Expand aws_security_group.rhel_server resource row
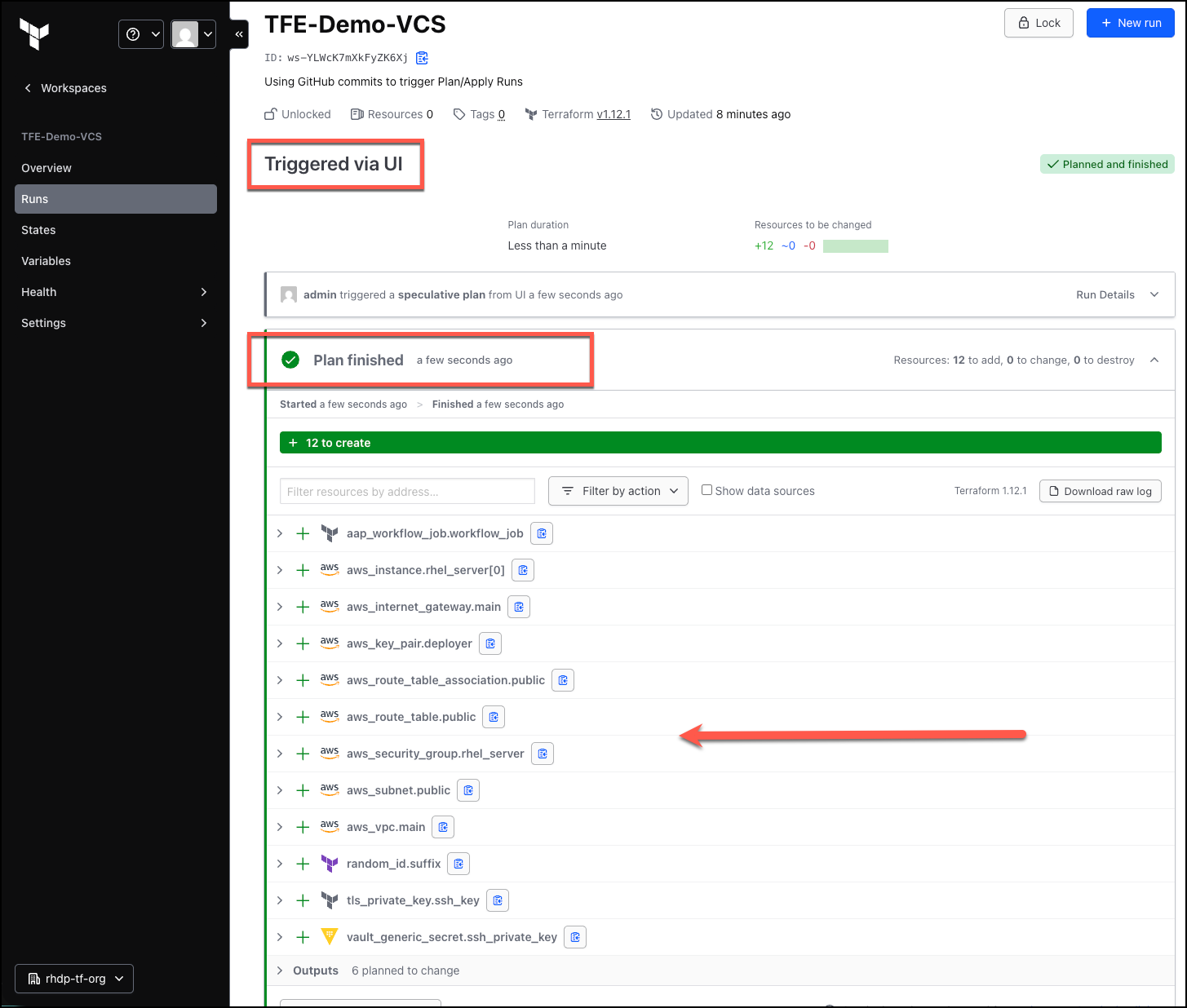The image size is (1187, 1008). tap(280, 754)
